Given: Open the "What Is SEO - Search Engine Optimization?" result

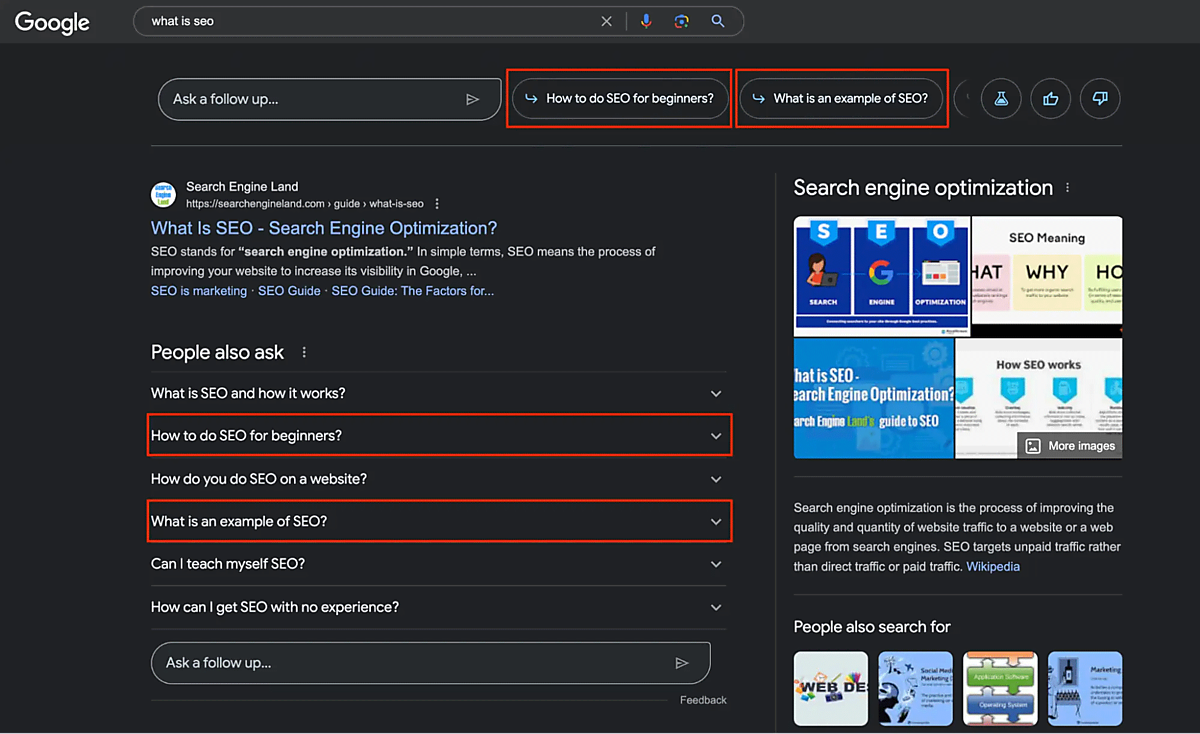Looking at the screenshot, I should pos(324,229).
